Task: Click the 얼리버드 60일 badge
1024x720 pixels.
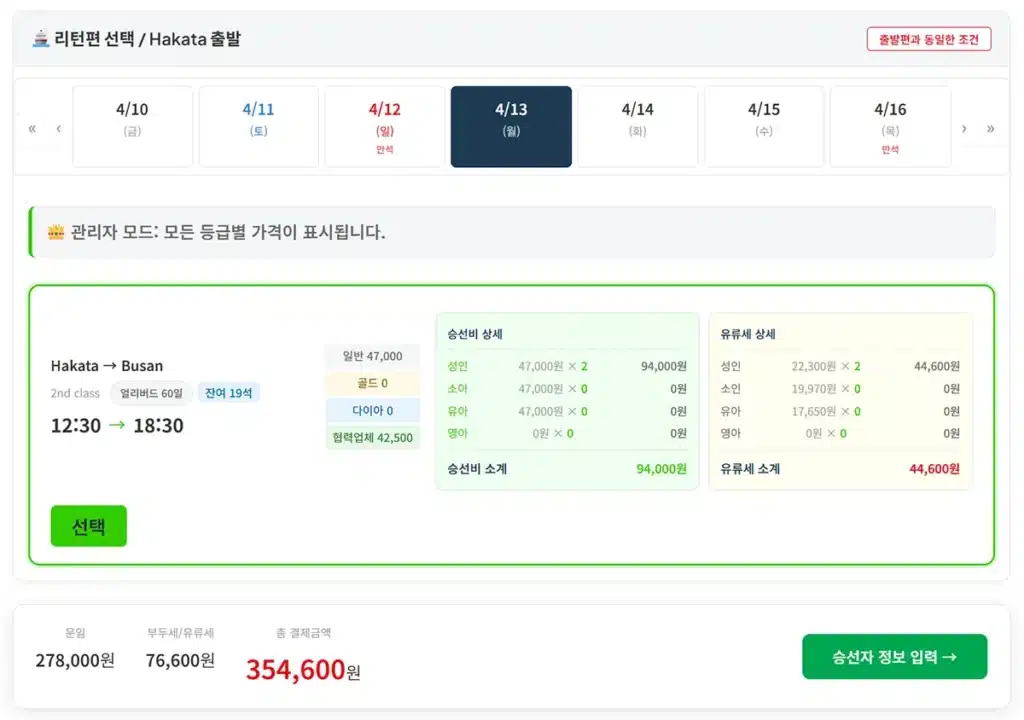Action: 148,393
